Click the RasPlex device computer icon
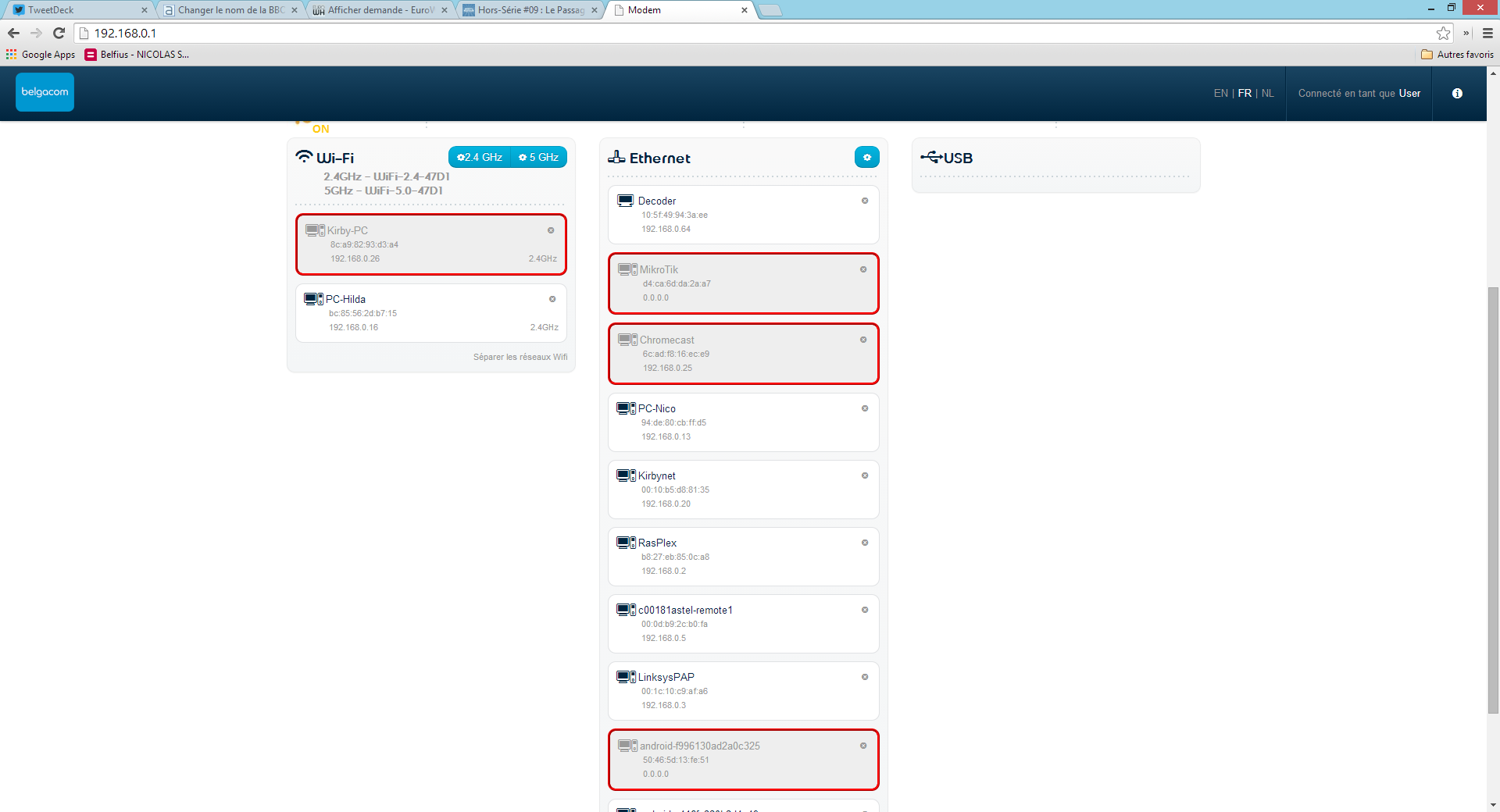This screenshot has height=812, width=1500. pyautogui.click(x=626, y=543)
